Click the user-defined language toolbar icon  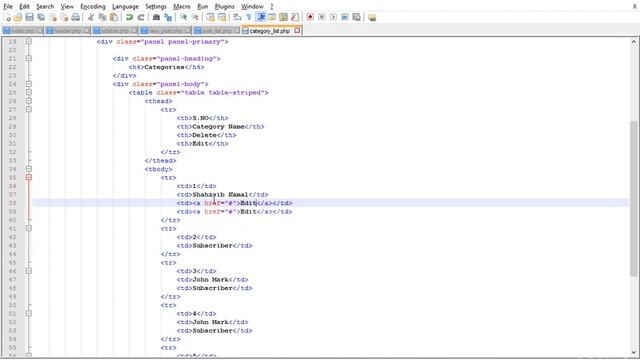pyautogui.click(x=272, y=17)
